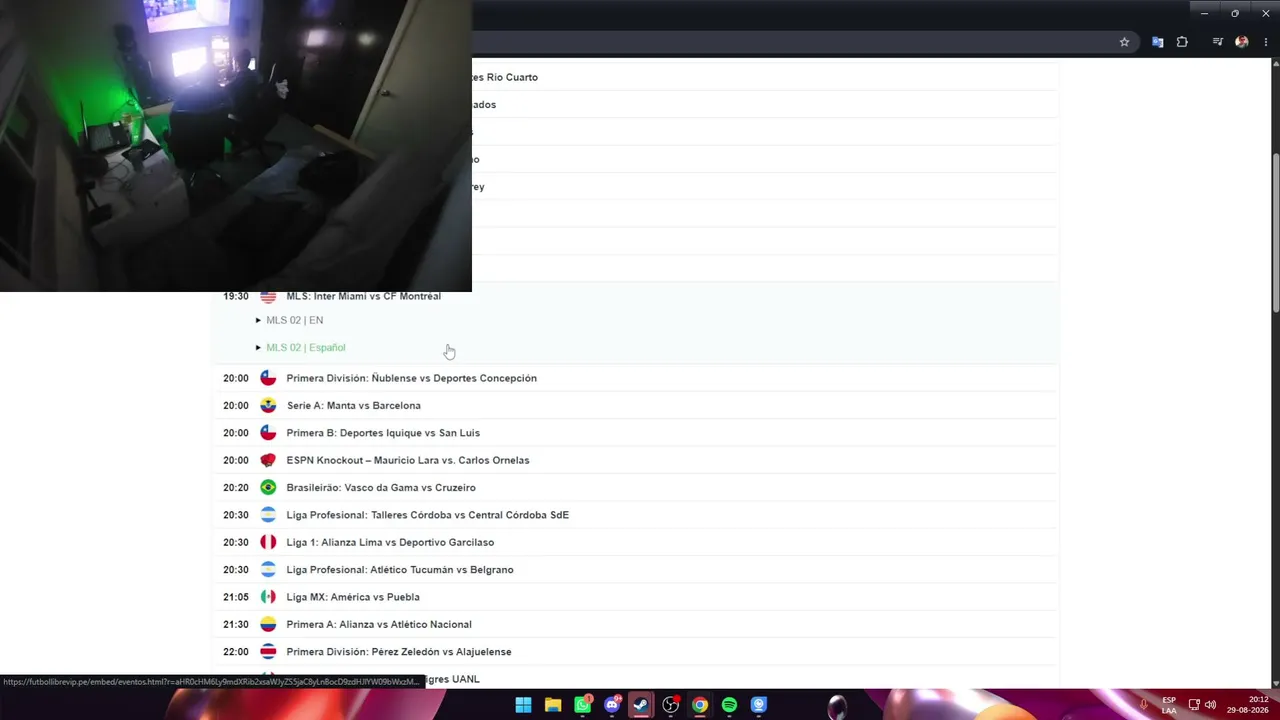This screenshot has width=1280, height=720.
Task: Click the Colombia flag beside Alianza vs Atlético Nacional
Action: click(x=268, y=624)
